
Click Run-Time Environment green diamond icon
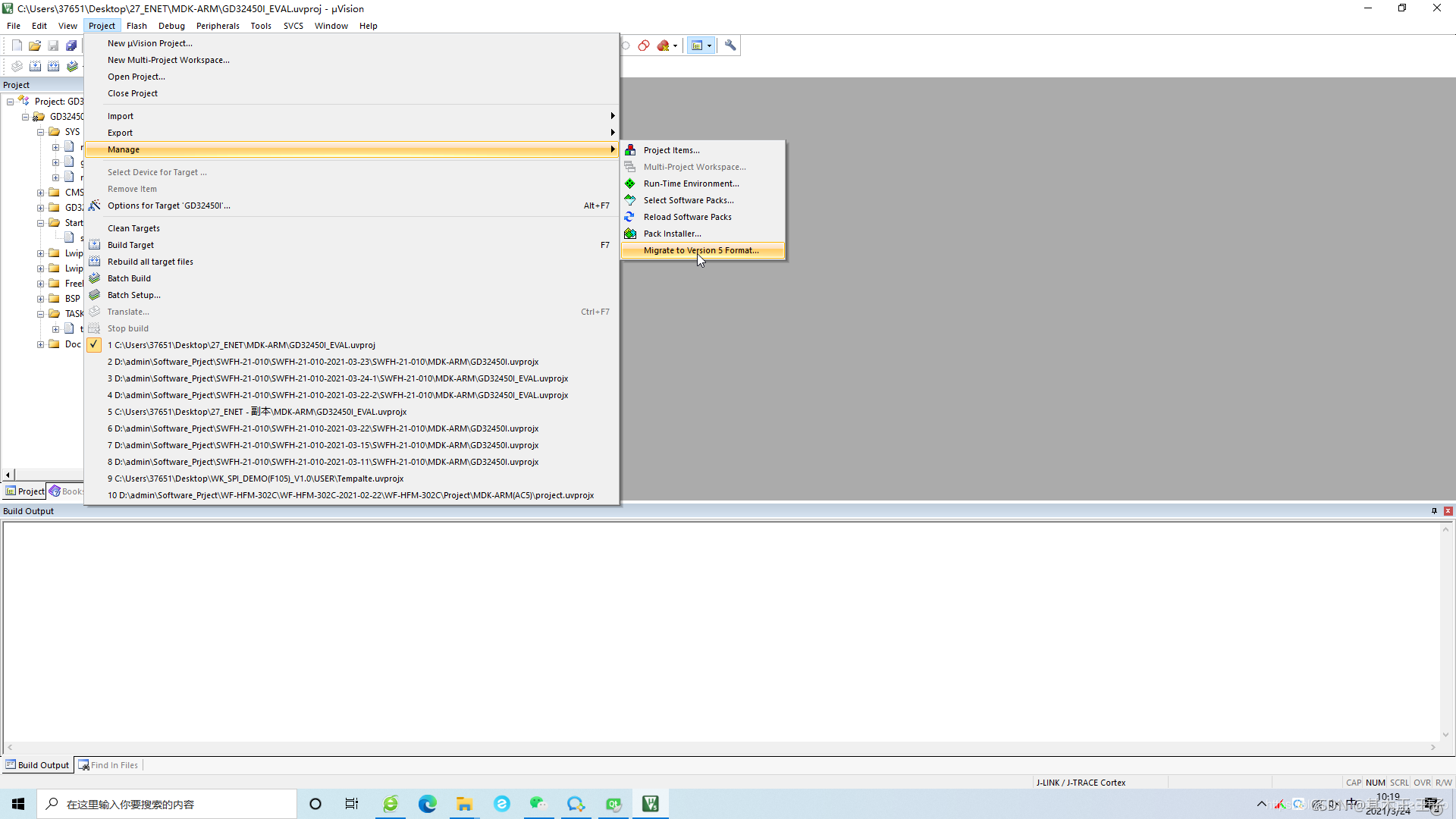pos(630,184)
